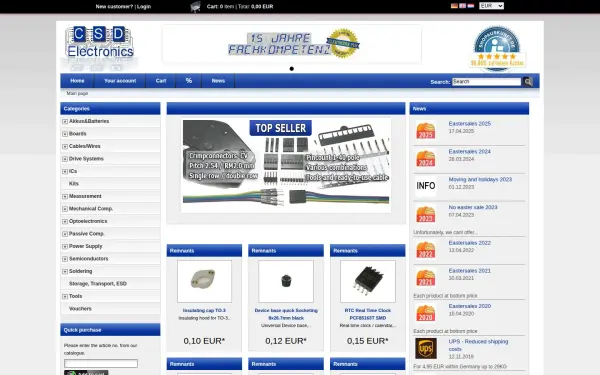
Task: Open Storage, Transport, ESD category
Action: pyautogui.click(x=98, y=284)
